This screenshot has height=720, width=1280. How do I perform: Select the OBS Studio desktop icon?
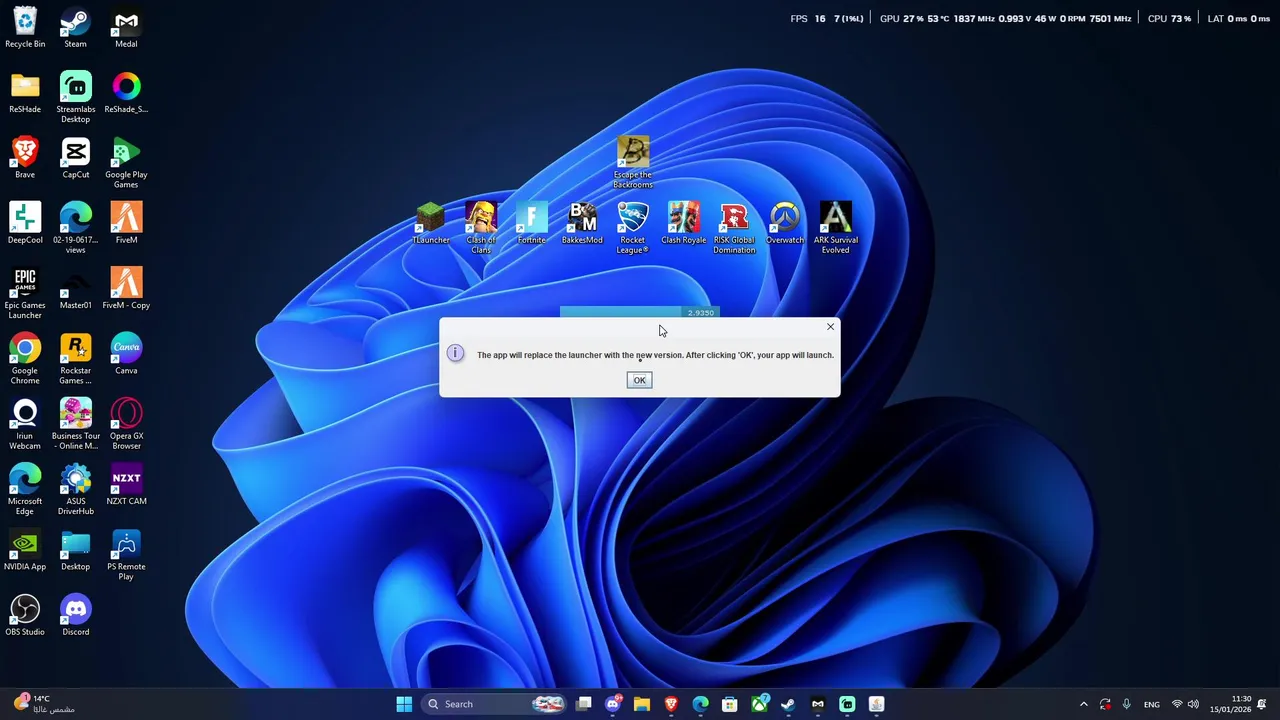point(25,615)
